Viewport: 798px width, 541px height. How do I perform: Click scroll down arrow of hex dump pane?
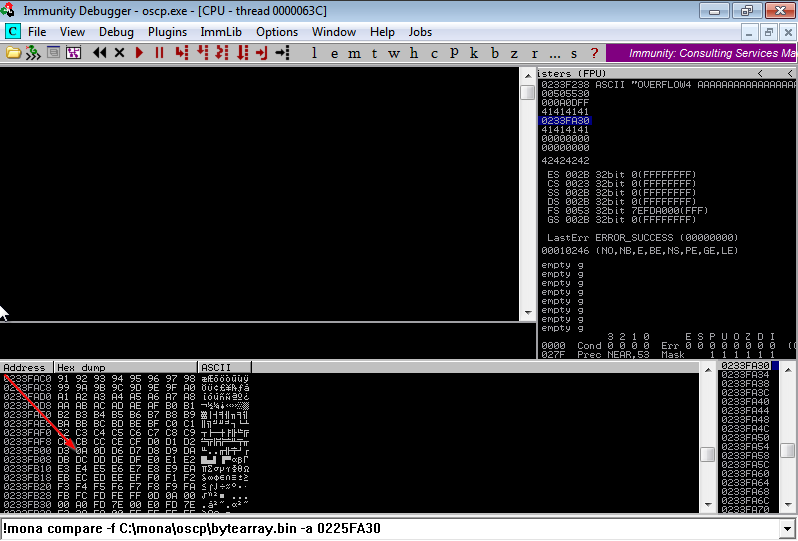[707, 505]
